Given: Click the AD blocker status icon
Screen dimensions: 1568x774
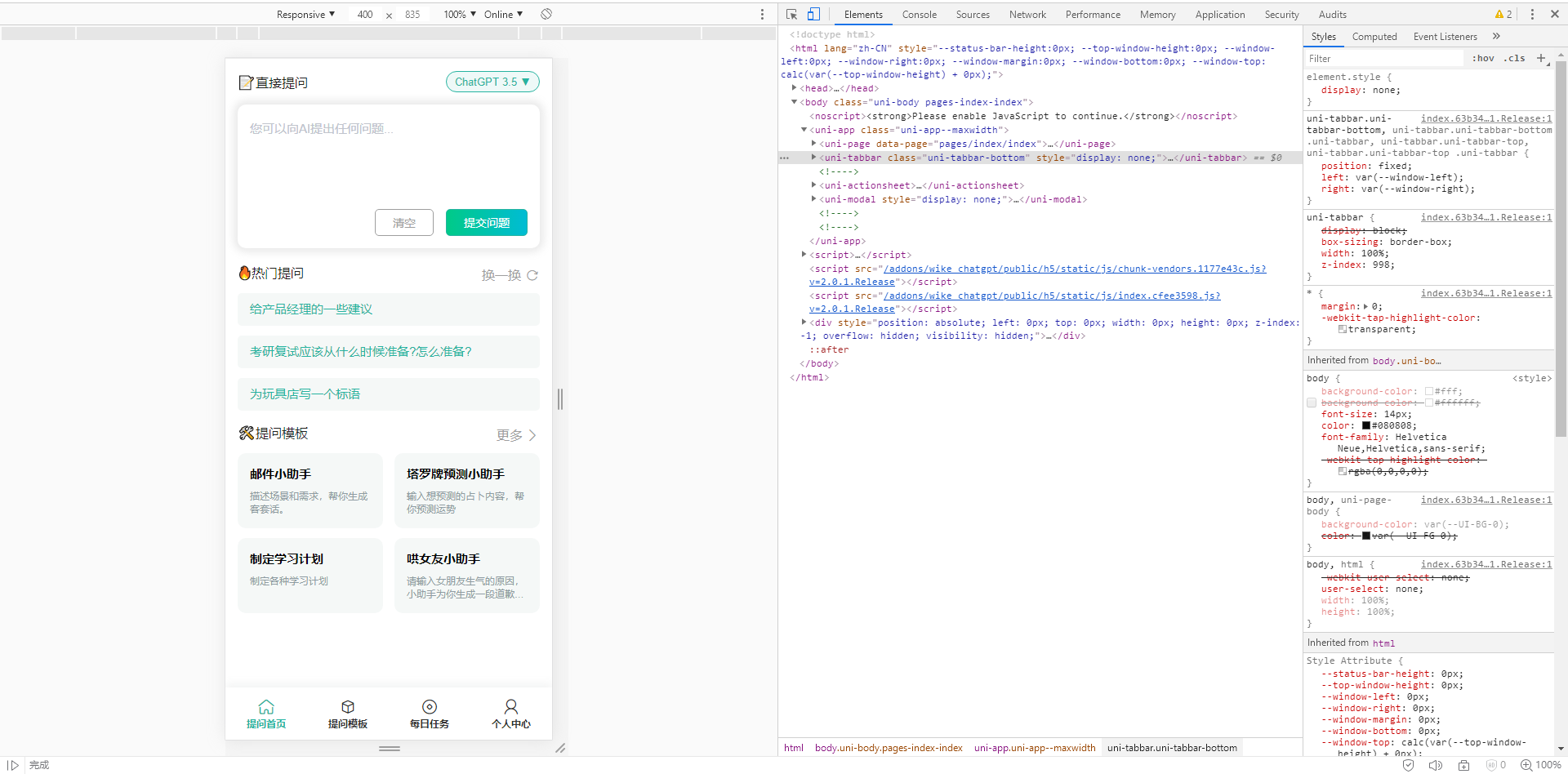Looking at the screenshot, I should click(1492, 765).
